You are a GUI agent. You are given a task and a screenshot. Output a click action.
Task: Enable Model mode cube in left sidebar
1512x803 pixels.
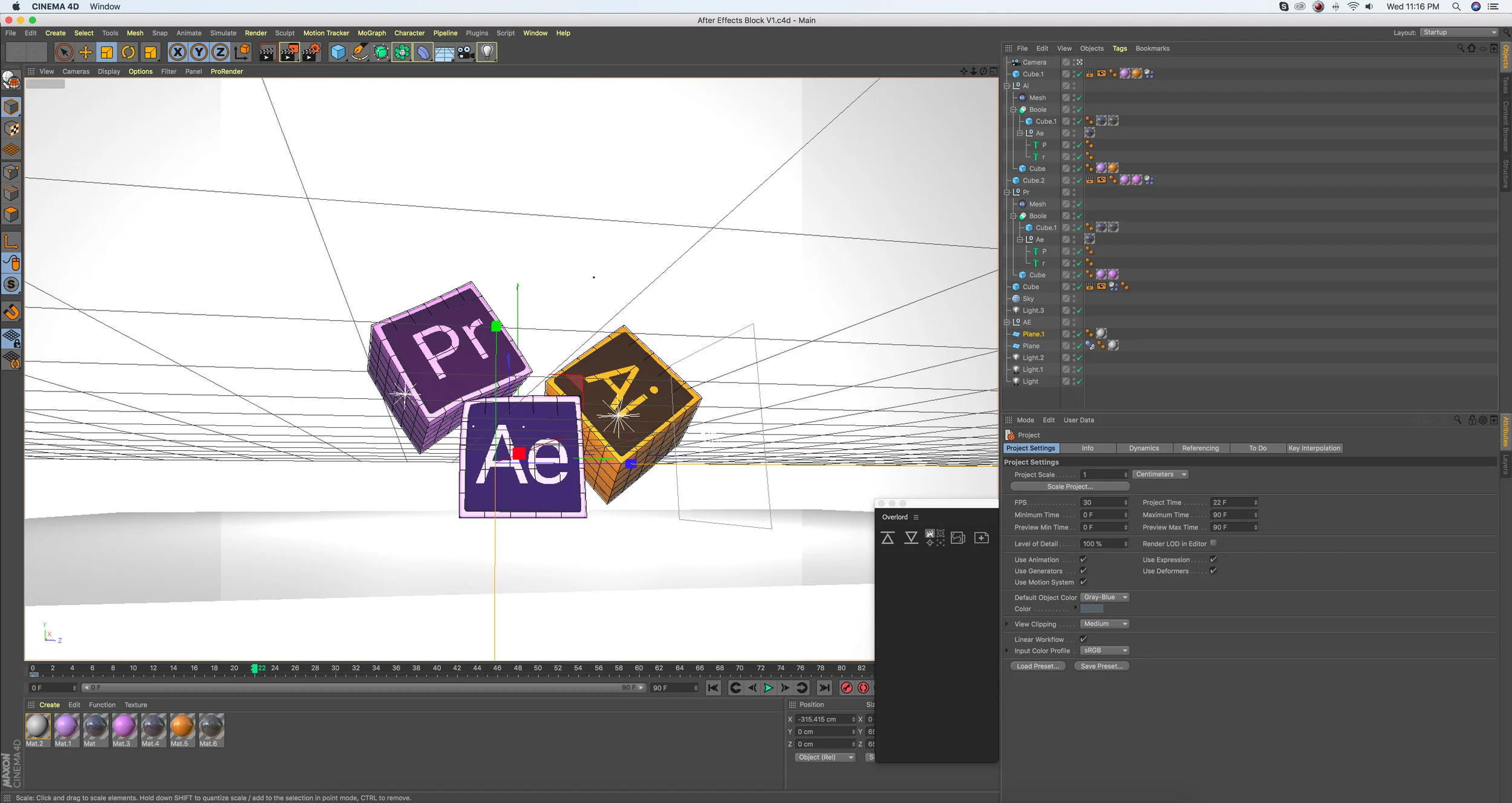pos(11,108)
